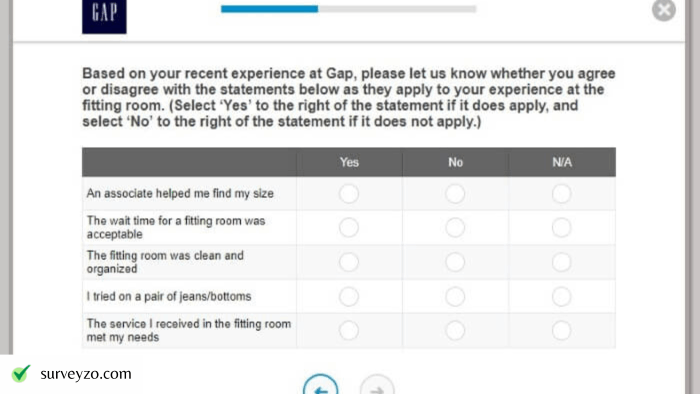Image resolution: width=700 pixels, height=394 pixels.
Task: Pick N/A for tried on jeans/bottoms
Action: click(561, 296)
